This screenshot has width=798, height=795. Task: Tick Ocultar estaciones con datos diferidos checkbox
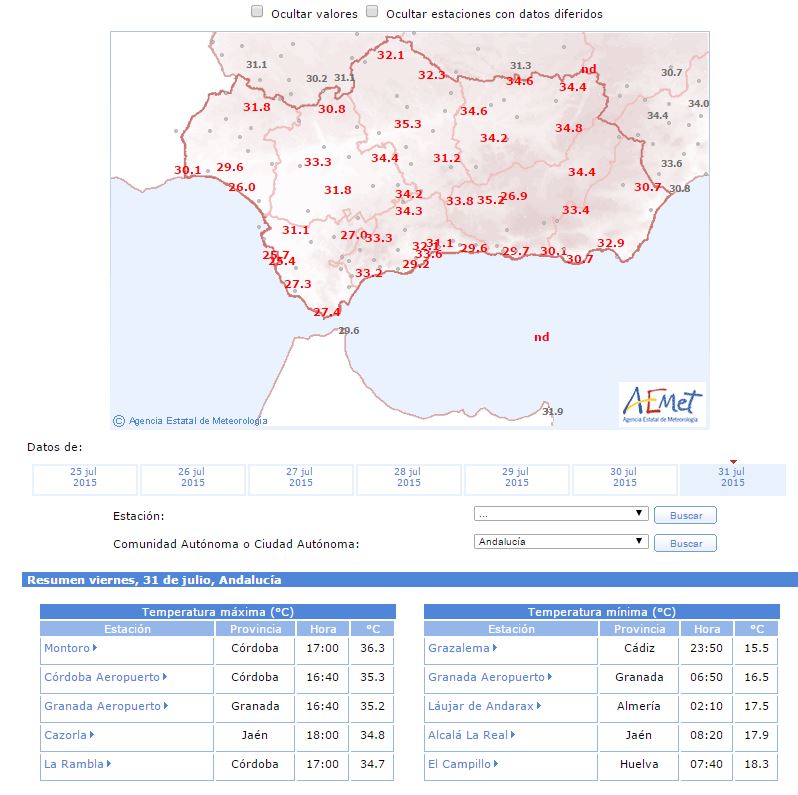tap(372, 13)
